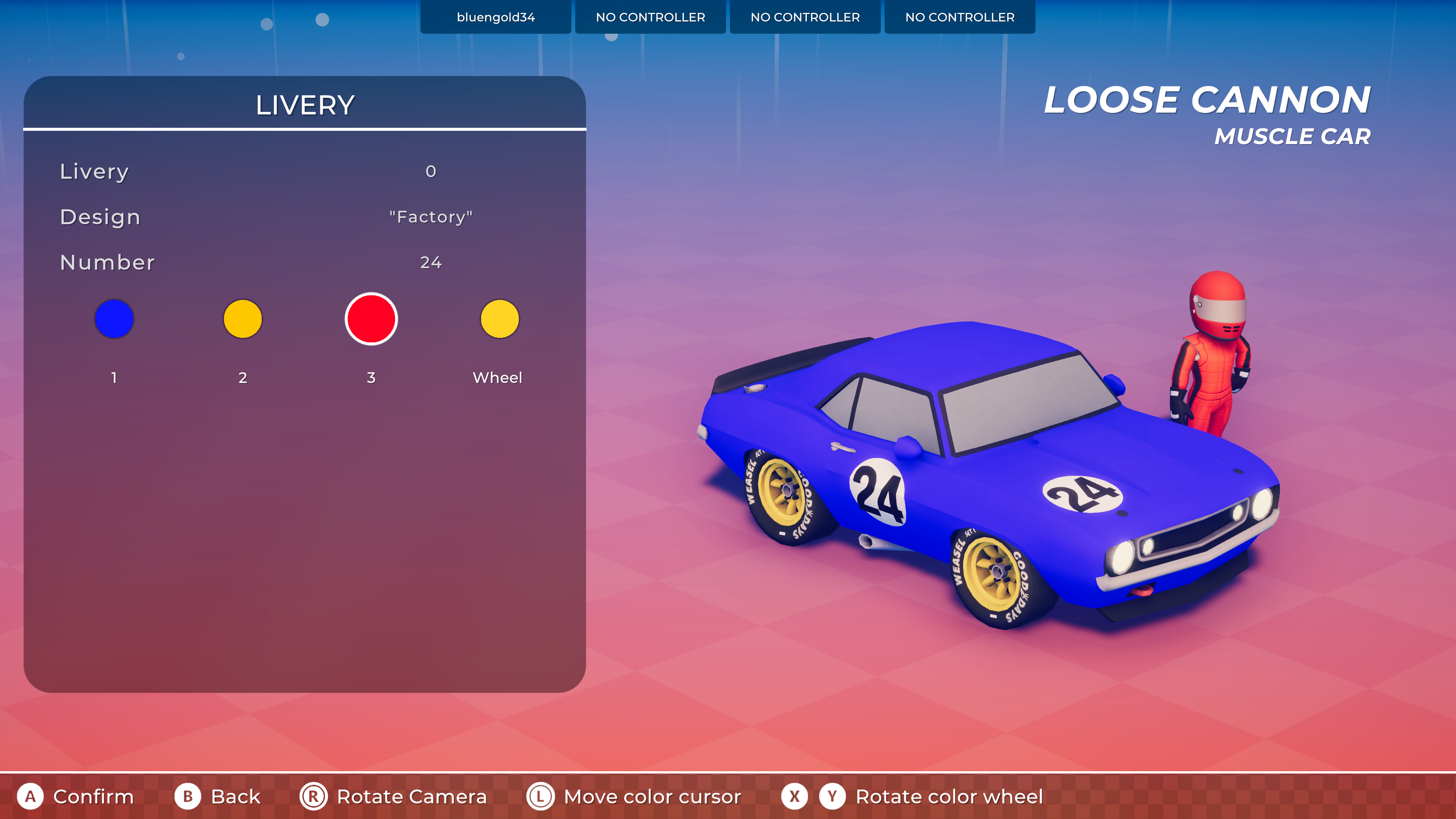Click the X button icon
1456x819 pixels.
pos(794,796)
